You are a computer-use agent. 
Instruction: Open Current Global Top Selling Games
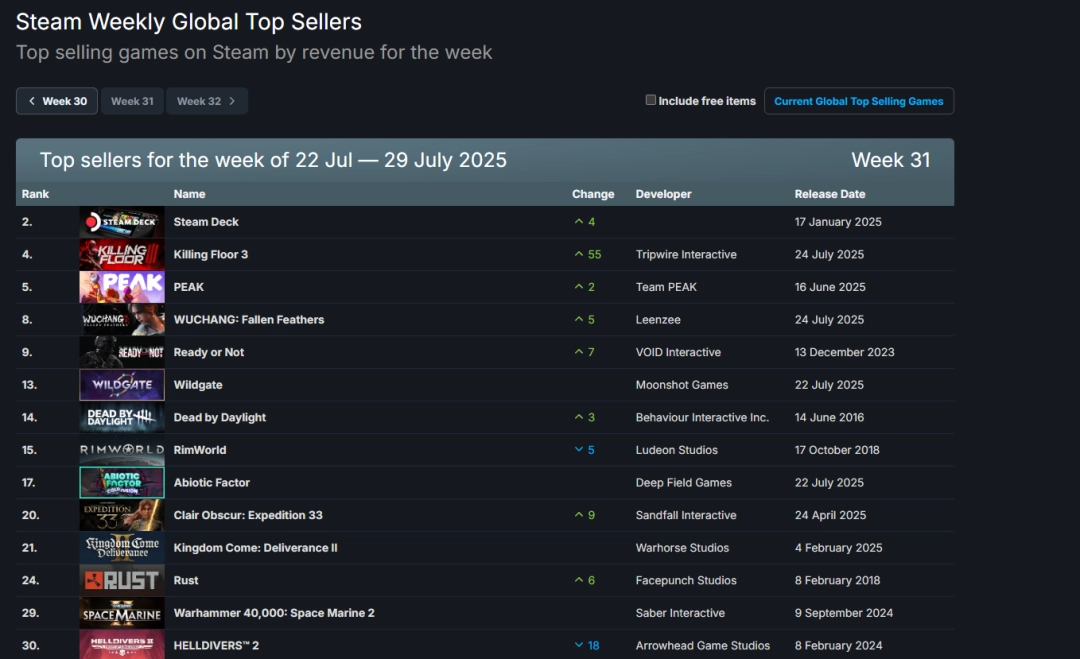(x=858, y=101)
